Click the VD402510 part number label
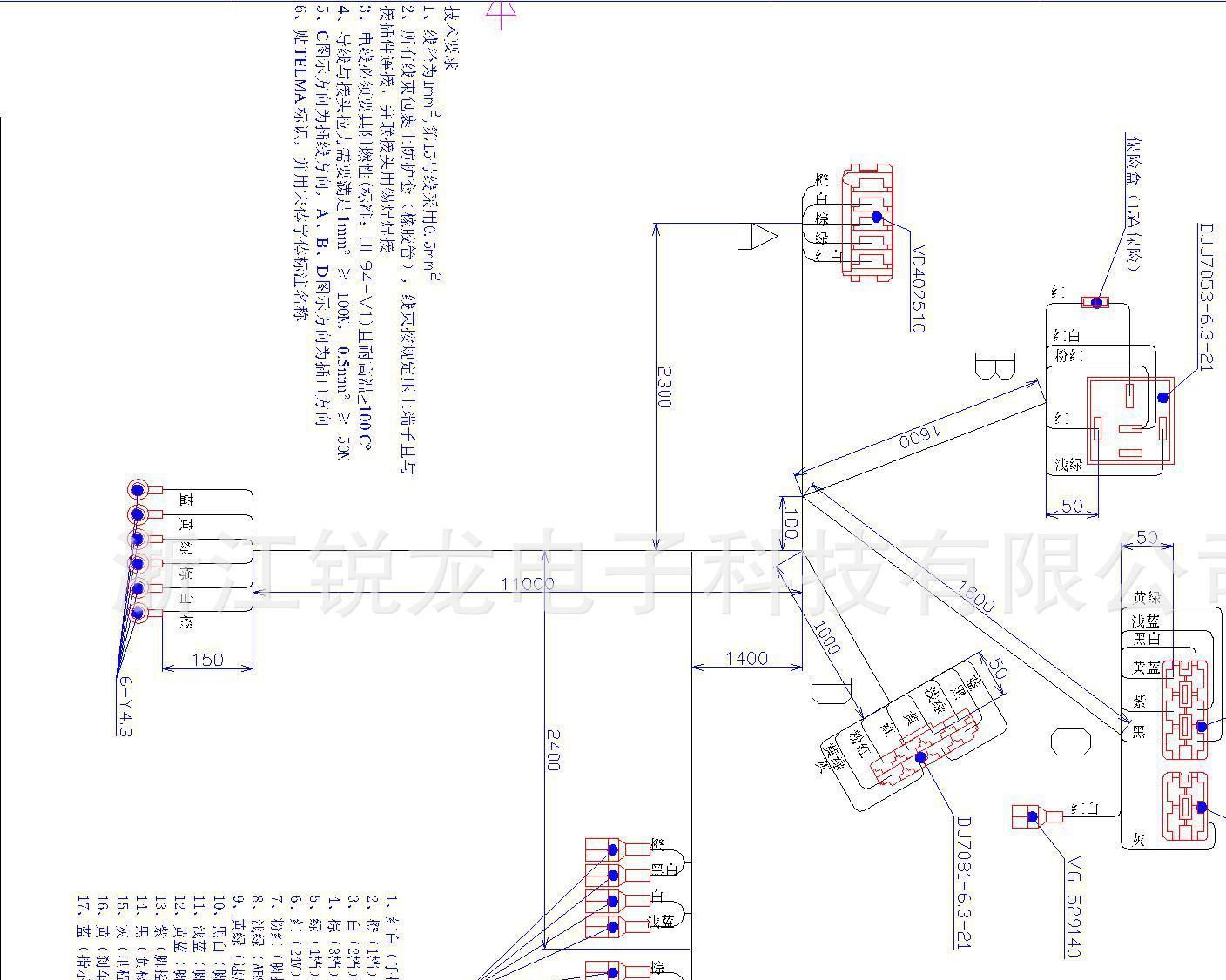 pos(918,290)
